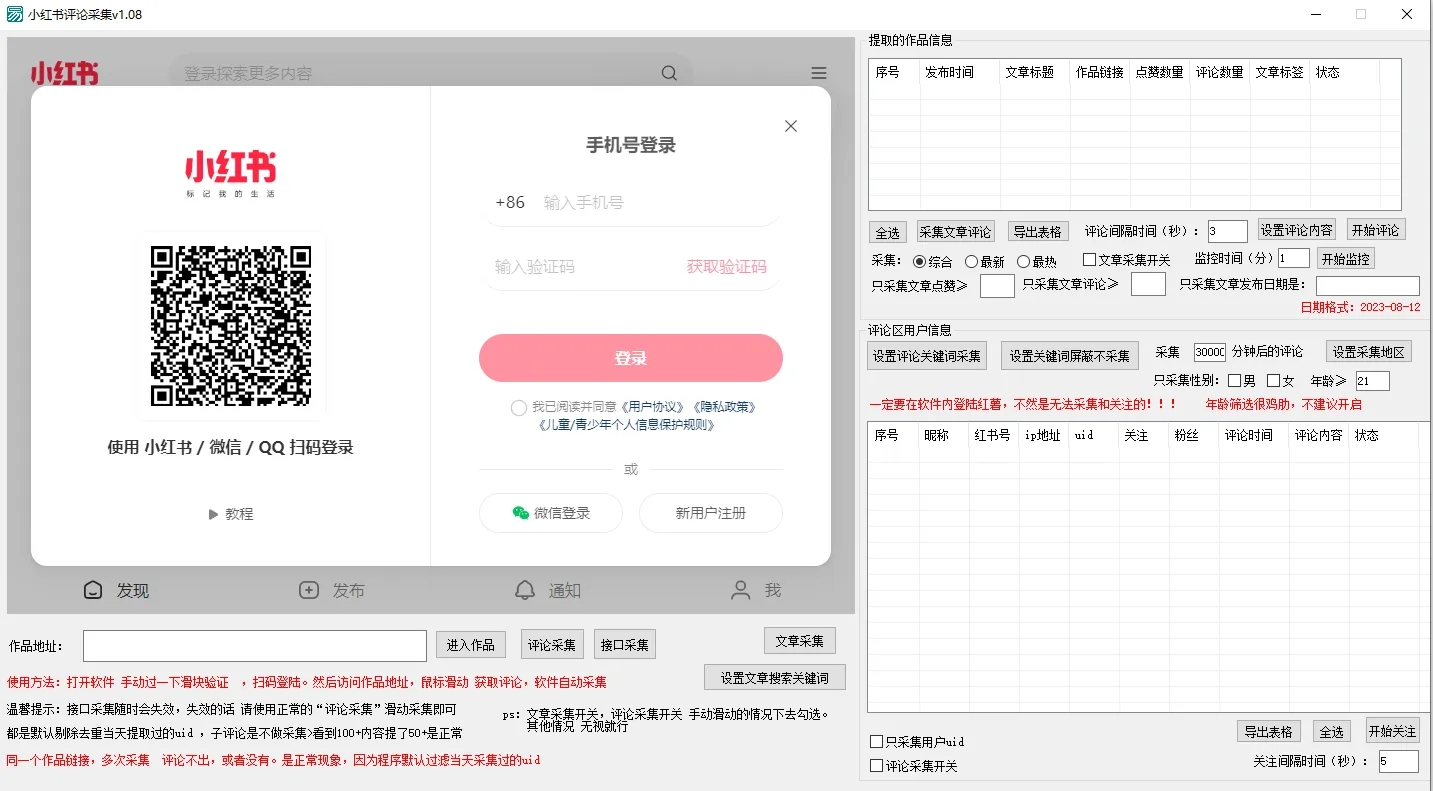
Task: Click the 开始关注 button
Action: pos(1392,730)
